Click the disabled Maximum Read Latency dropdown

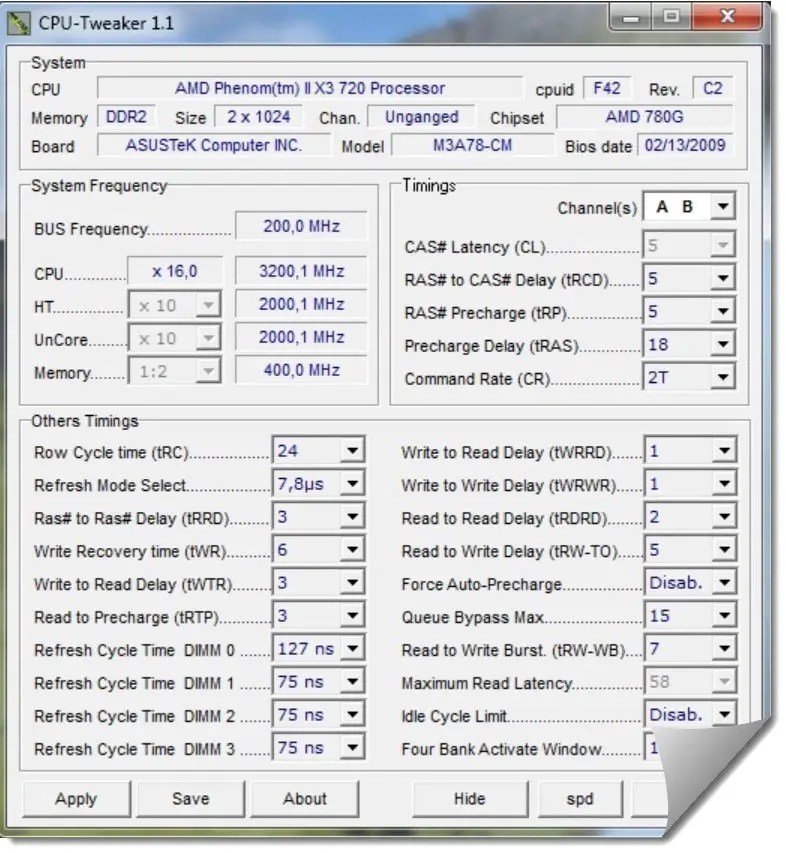pyautogui.click(x=690, y=681)
